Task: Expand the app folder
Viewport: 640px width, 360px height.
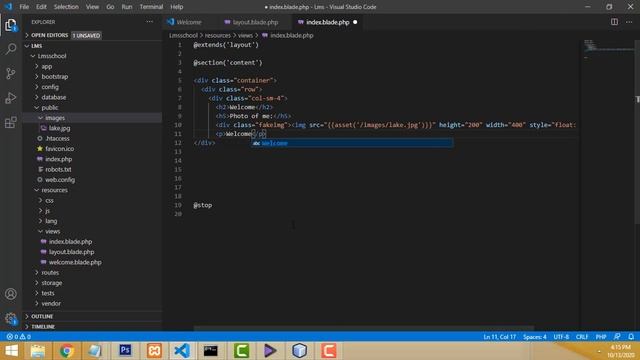Action: click(93, 66)
